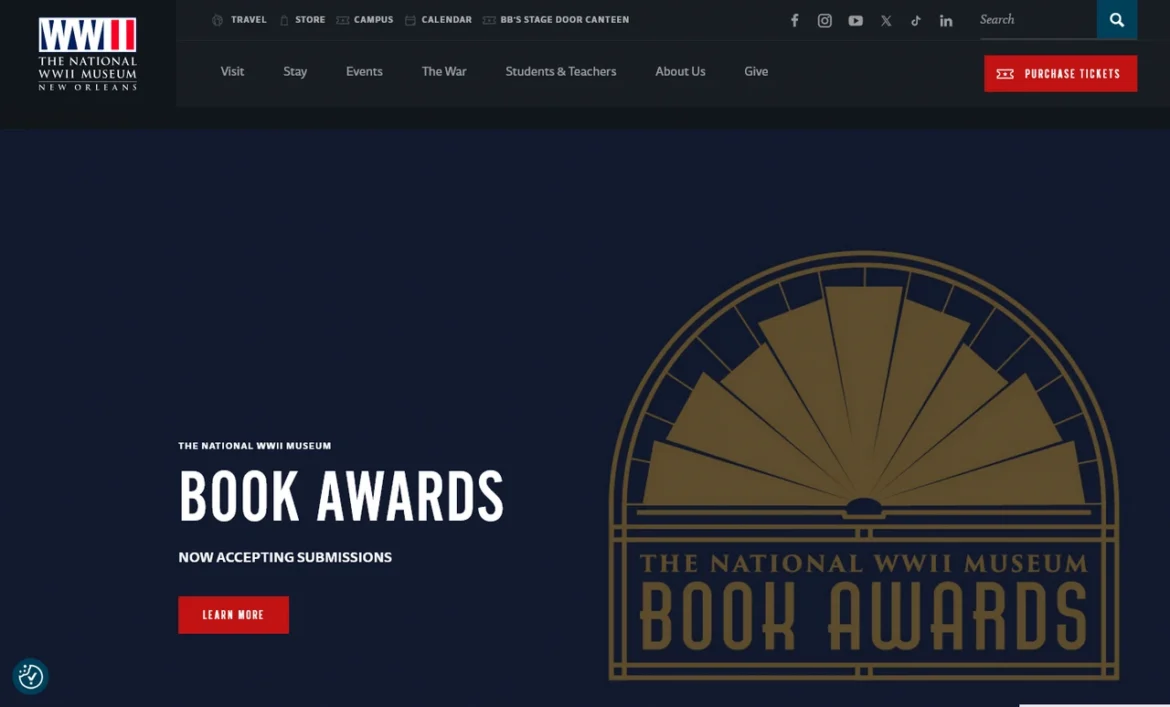
Task: Go to the Store link
Action: point(310,20)
